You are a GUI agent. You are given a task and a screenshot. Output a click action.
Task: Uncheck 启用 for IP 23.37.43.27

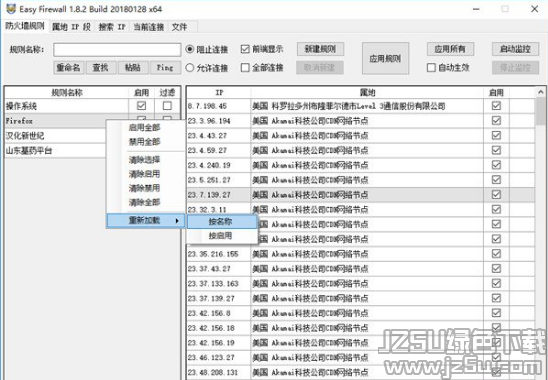496,268
